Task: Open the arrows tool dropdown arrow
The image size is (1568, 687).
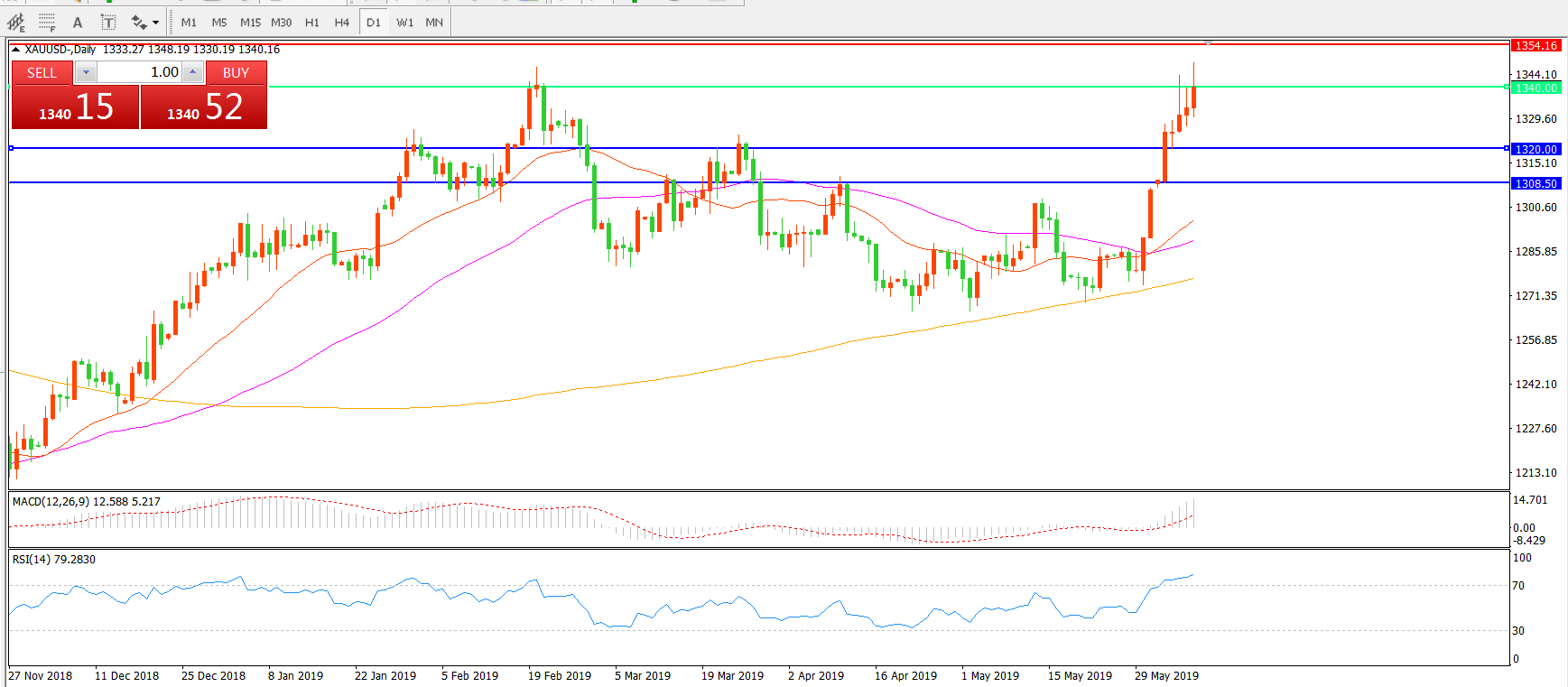Action: [x=156, y=23]
